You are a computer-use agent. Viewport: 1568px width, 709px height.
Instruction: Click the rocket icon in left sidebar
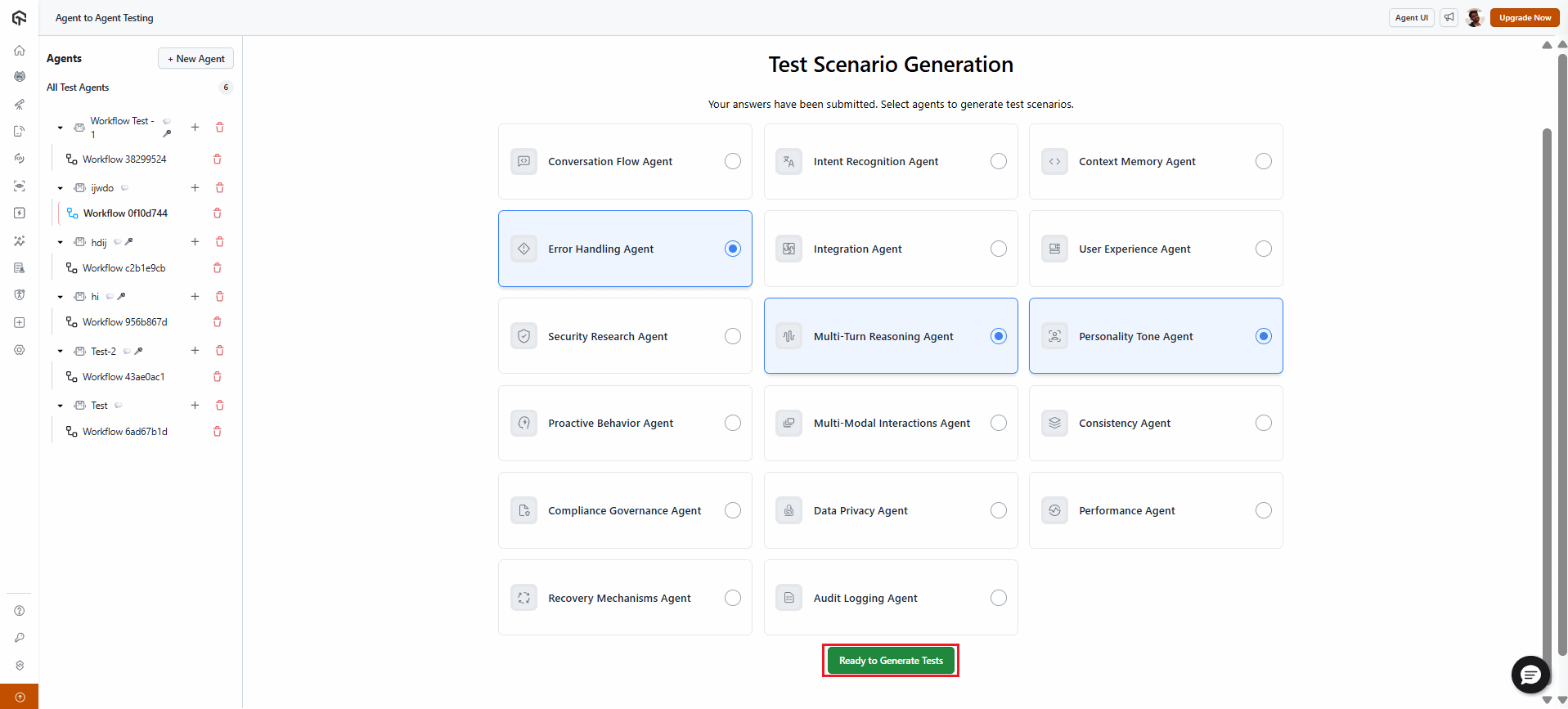[x=20, y=105]
